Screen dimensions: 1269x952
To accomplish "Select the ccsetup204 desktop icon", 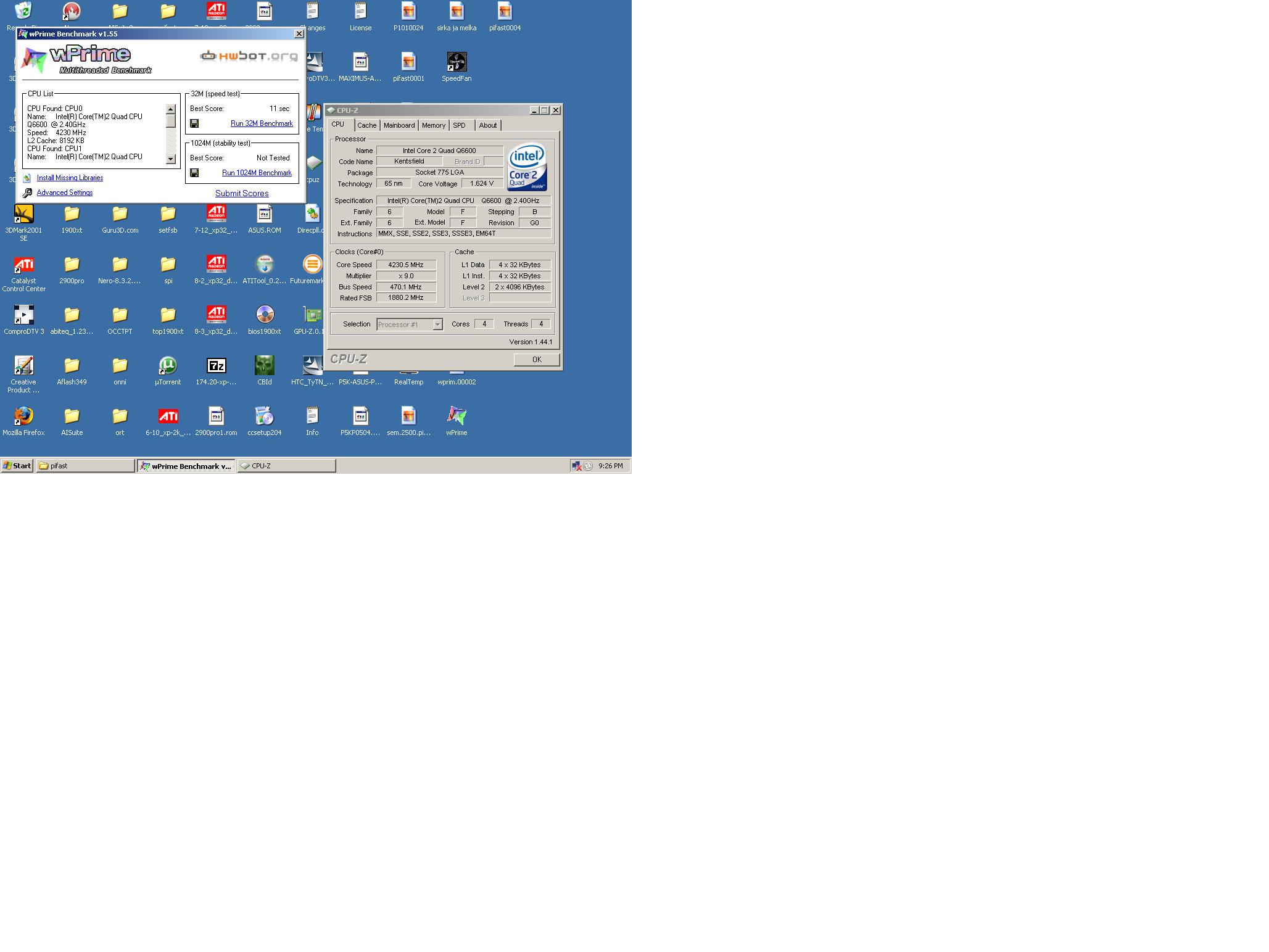I will 264,421.
